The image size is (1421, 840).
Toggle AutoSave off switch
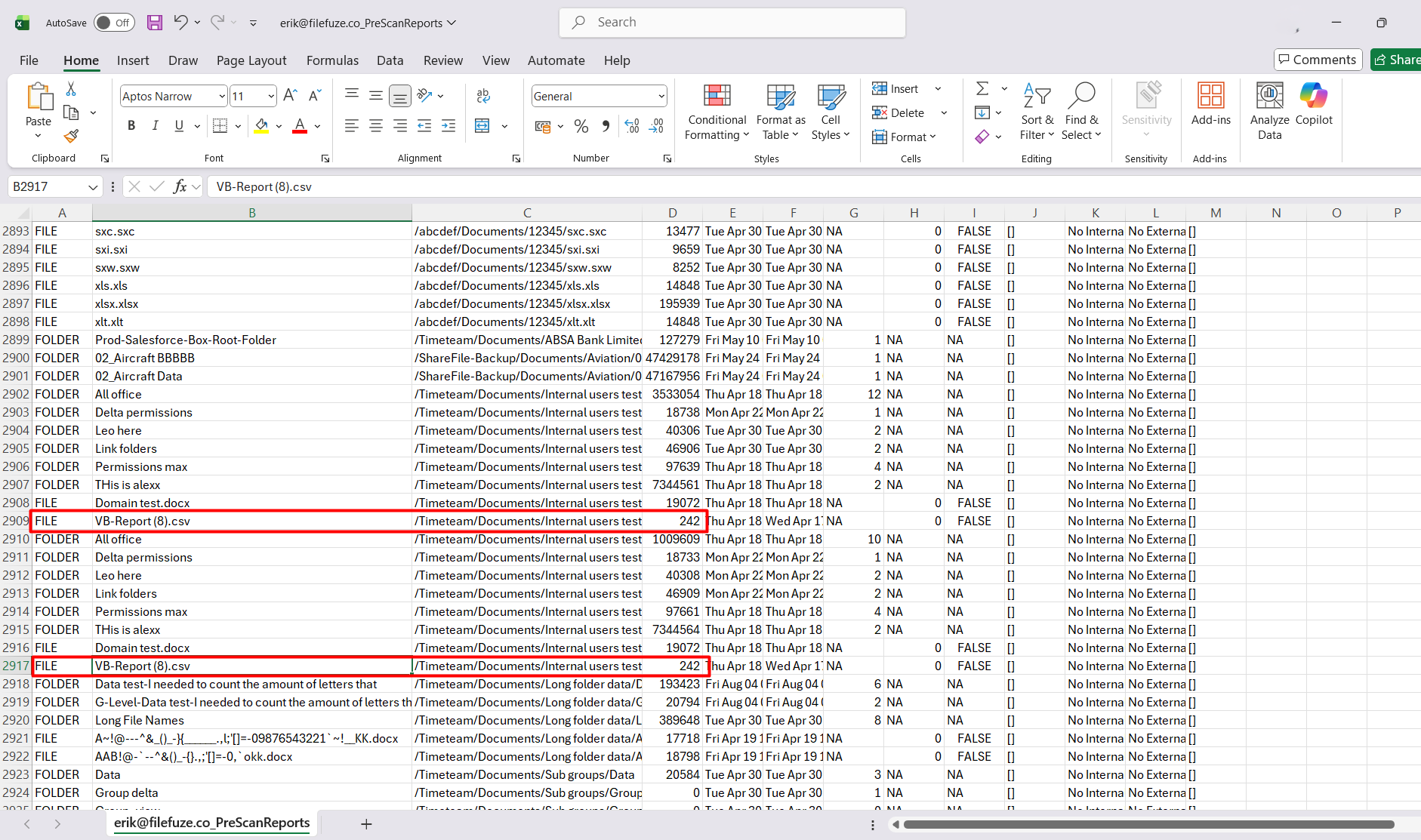113,23
